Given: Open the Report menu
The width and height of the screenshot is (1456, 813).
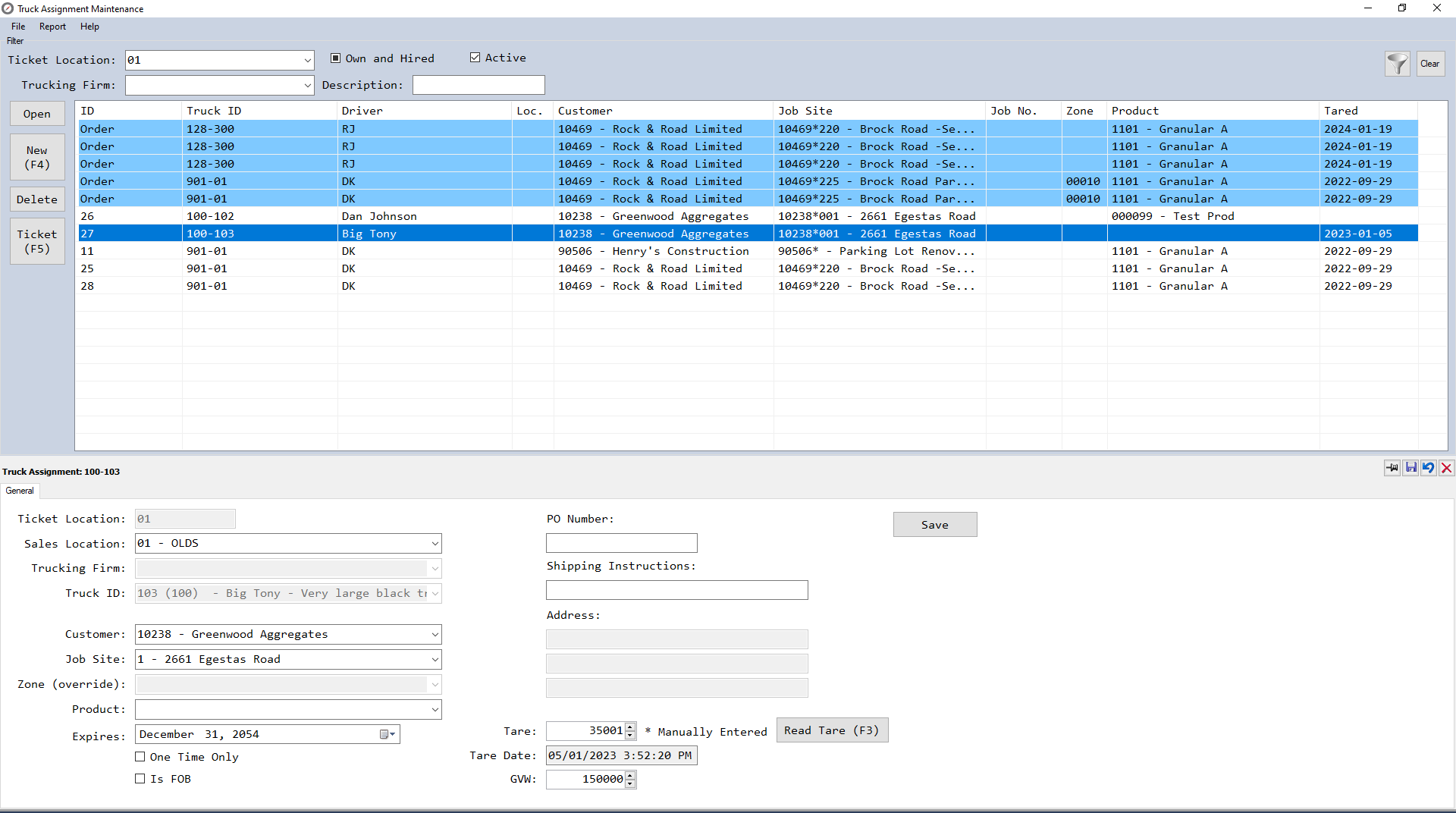Looking at the screenshot, I should (x=52, y=27).
